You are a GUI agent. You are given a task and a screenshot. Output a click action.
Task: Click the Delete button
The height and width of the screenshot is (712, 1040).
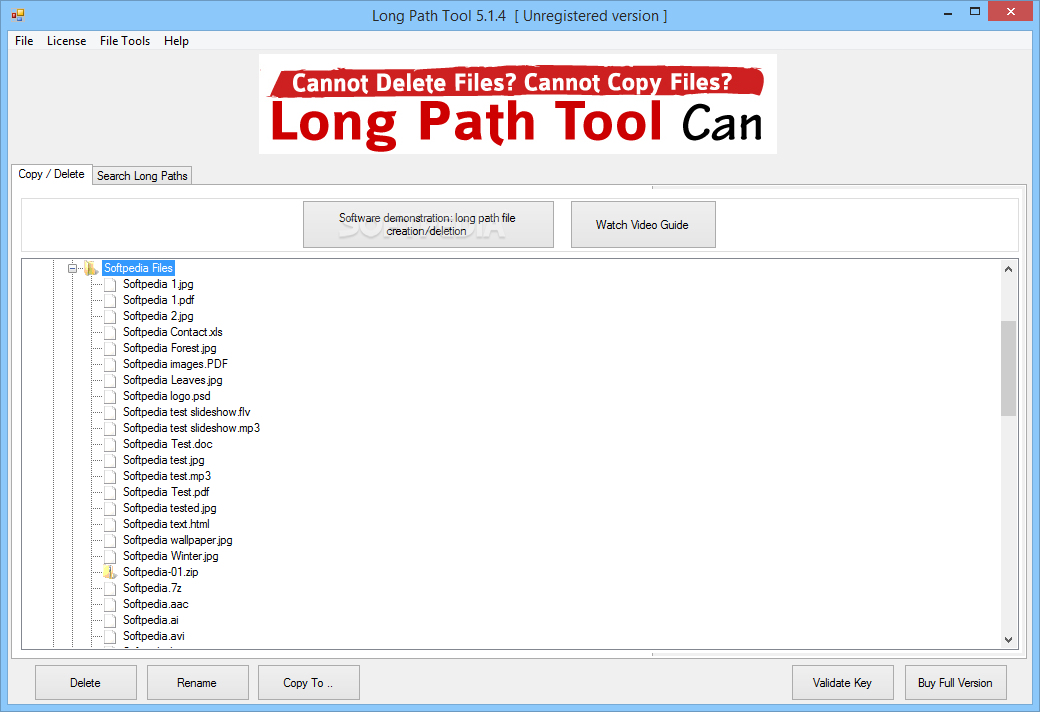point(86,683)
